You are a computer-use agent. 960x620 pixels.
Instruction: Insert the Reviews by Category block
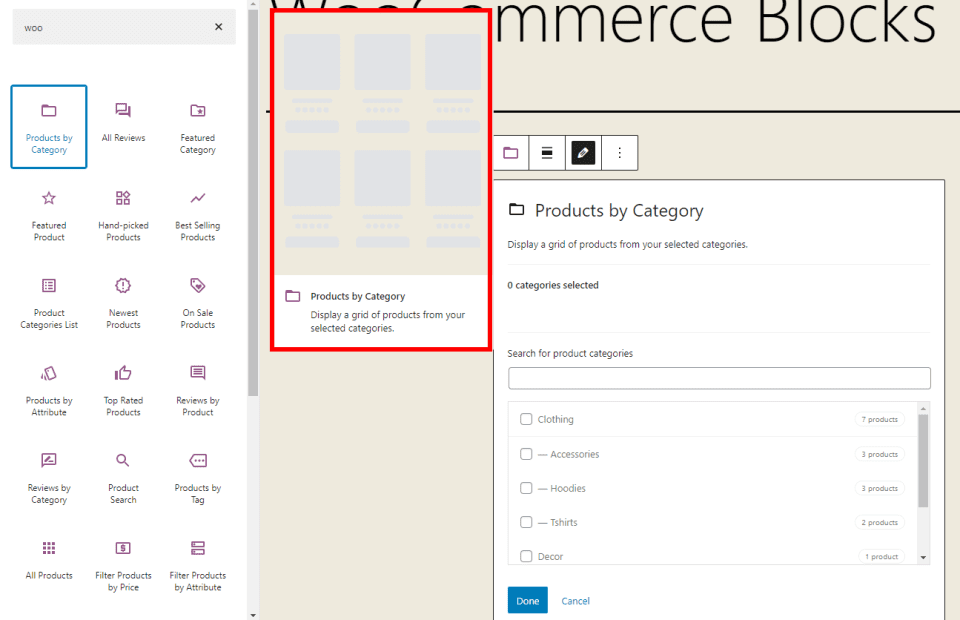(48, 475)
